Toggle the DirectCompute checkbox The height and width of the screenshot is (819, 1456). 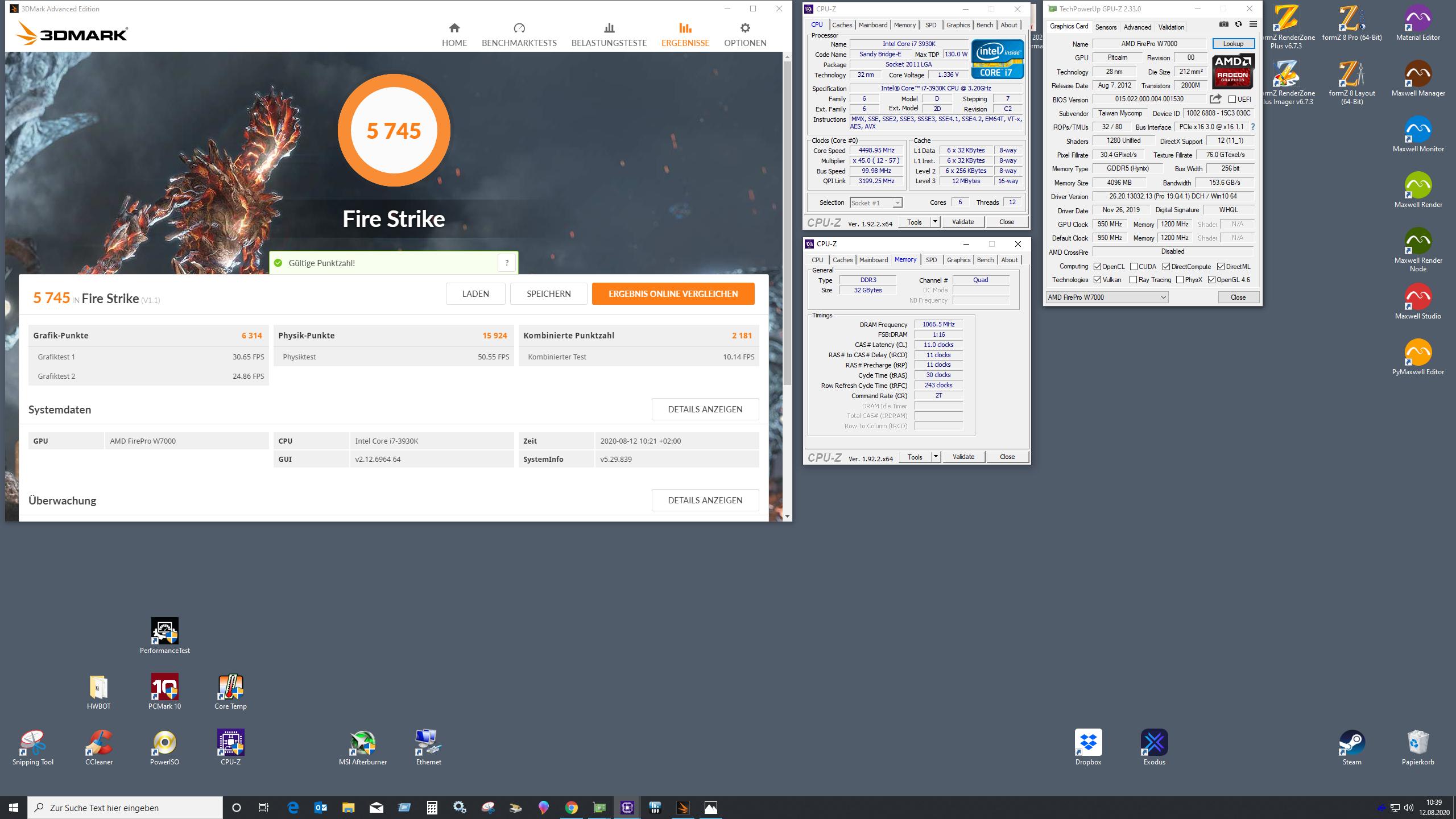point(1166,267)
